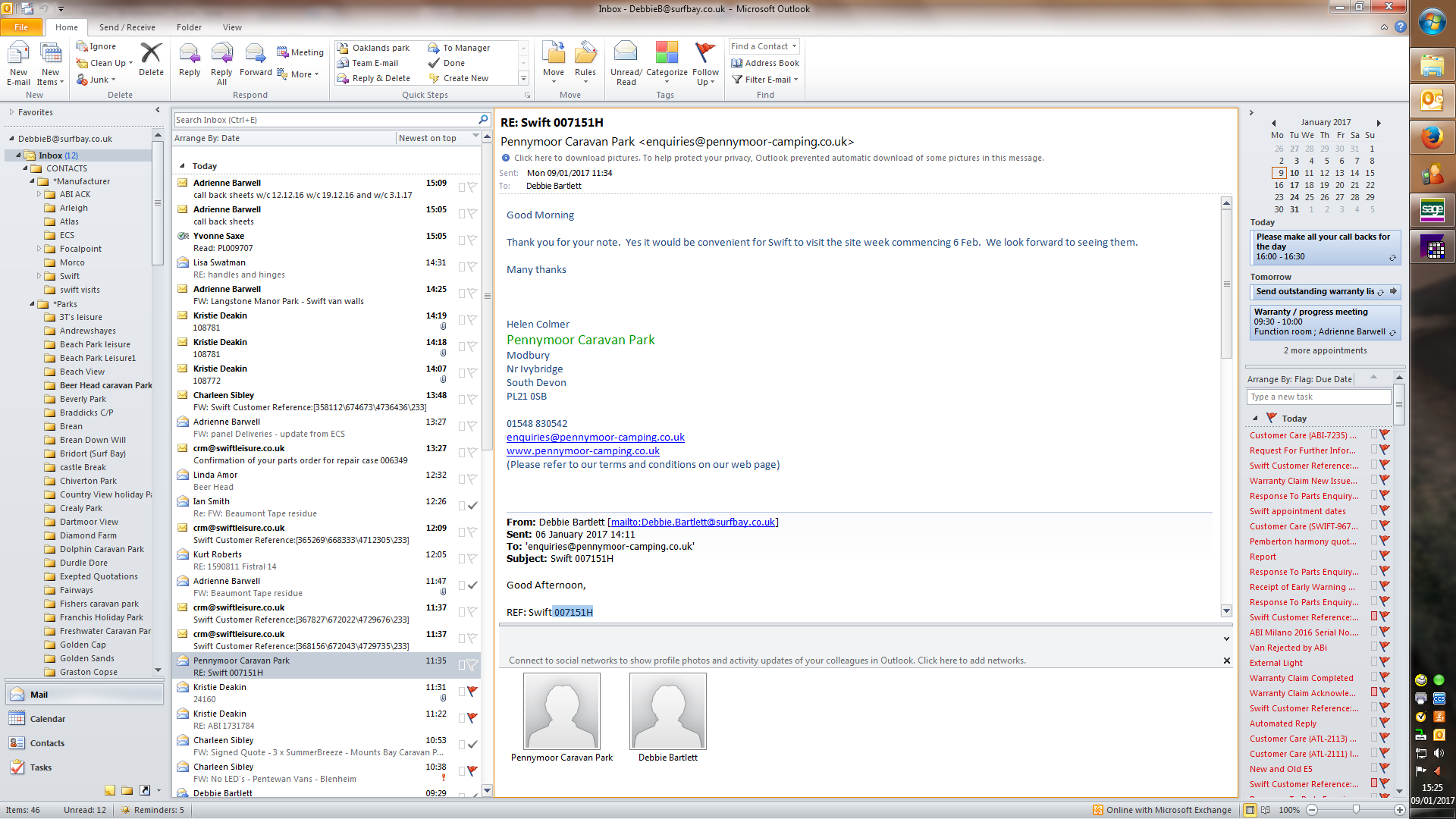The width and height of the screenshot is (1456, 819).
Task: Click Calendar in navigation pane
Action: coord(47,719)
